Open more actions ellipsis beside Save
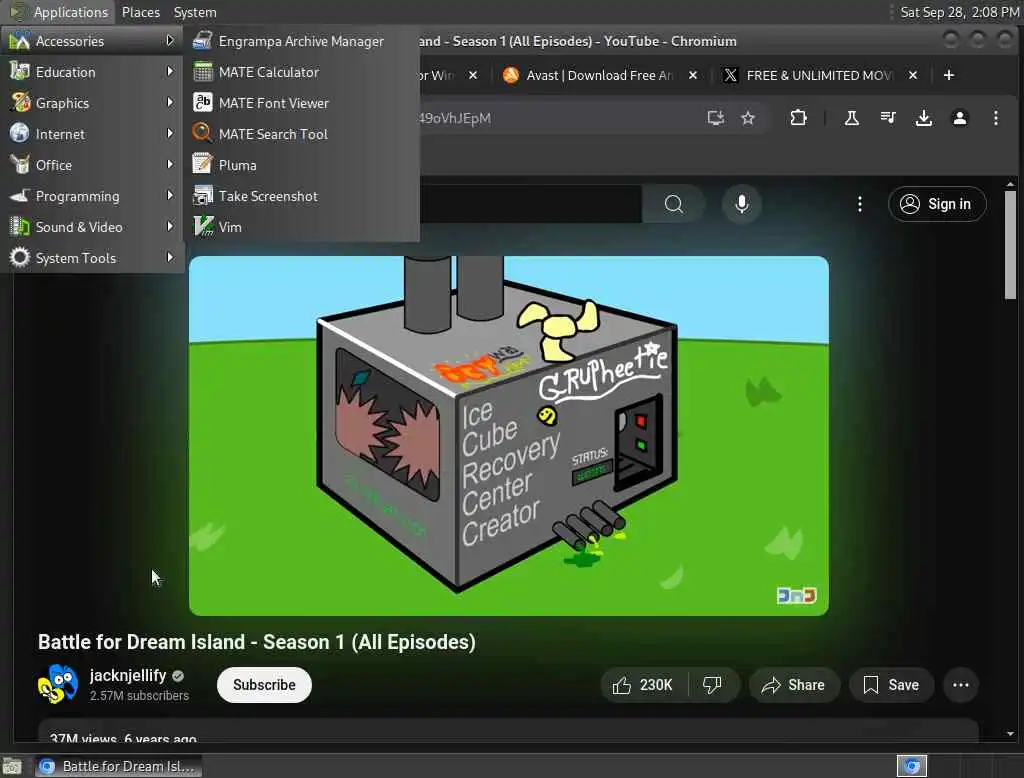This screenshot has width=1024, height=778. coord(961,685)
